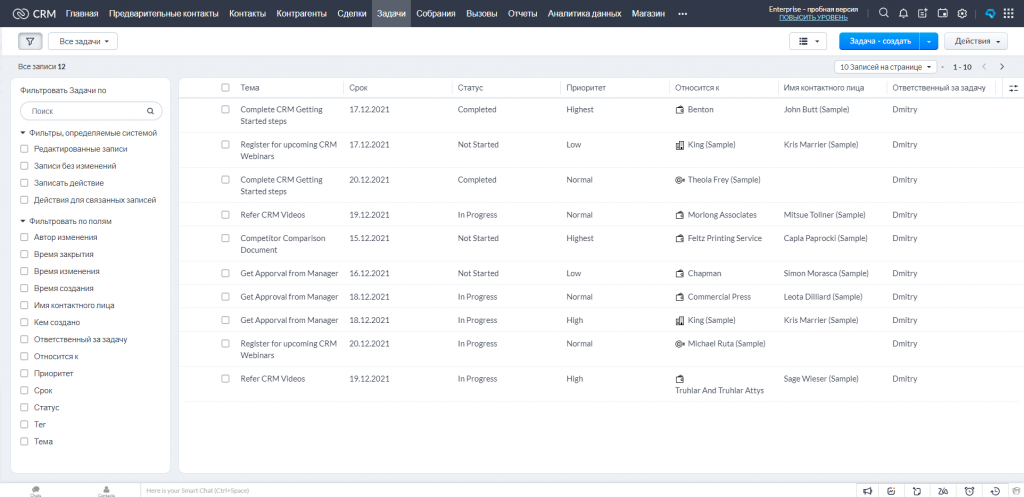Click the Срок column header
This screenshot has height=497, width=1024.
click(x=357, y=88)
